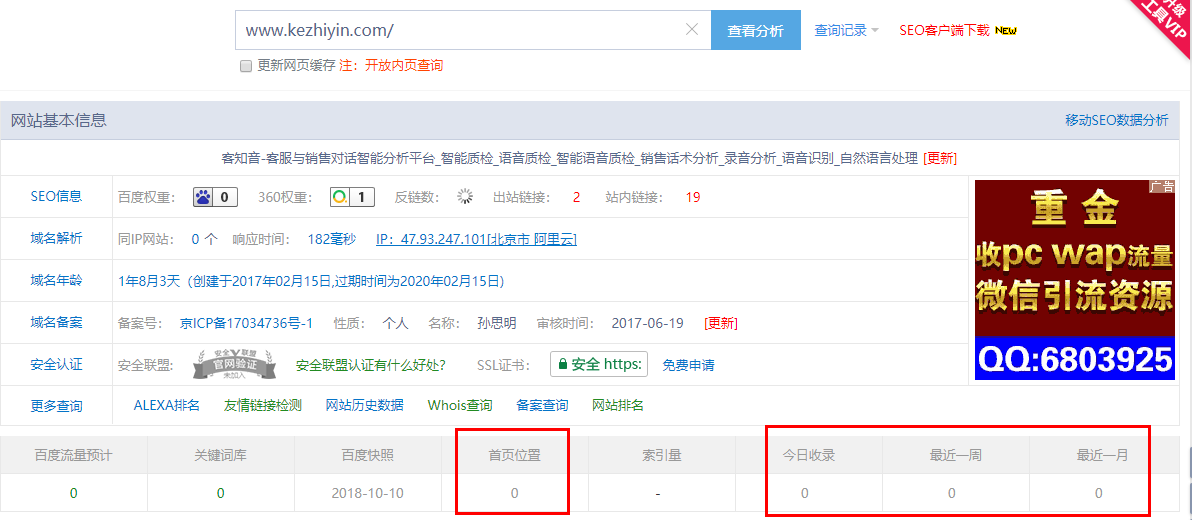
Task: Click the 最近一周 value 0
Action: (x=951, y=493)
